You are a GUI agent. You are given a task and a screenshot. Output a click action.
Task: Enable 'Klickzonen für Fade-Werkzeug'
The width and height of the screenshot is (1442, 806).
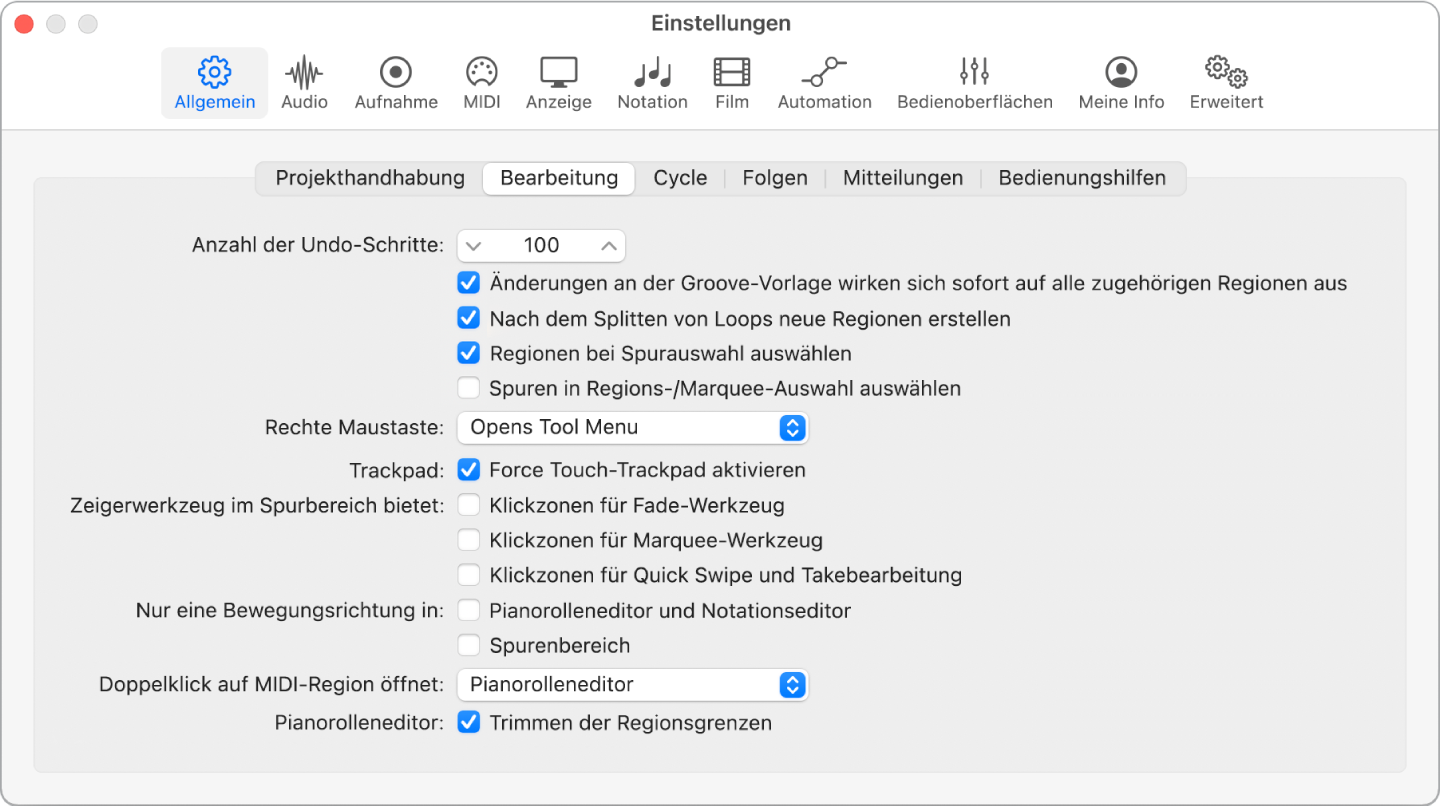point(468,505)
